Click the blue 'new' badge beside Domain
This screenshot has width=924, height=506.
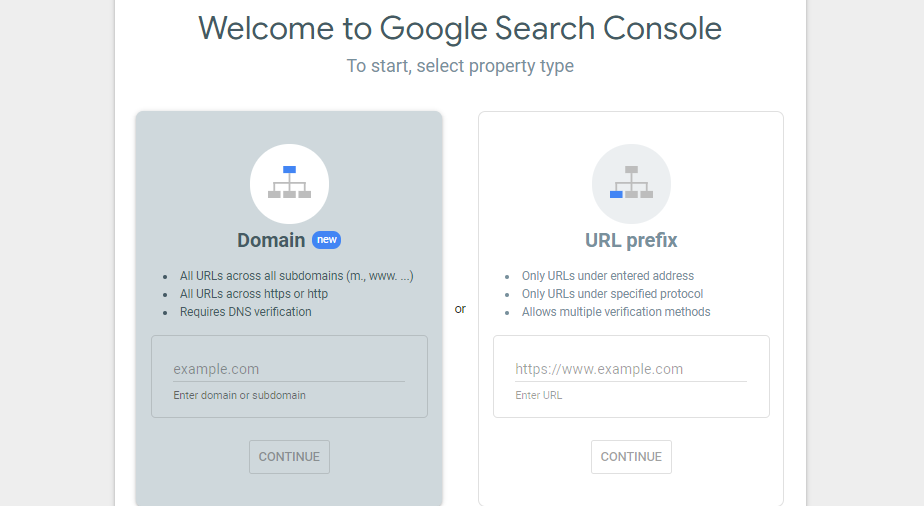(326, 240)
